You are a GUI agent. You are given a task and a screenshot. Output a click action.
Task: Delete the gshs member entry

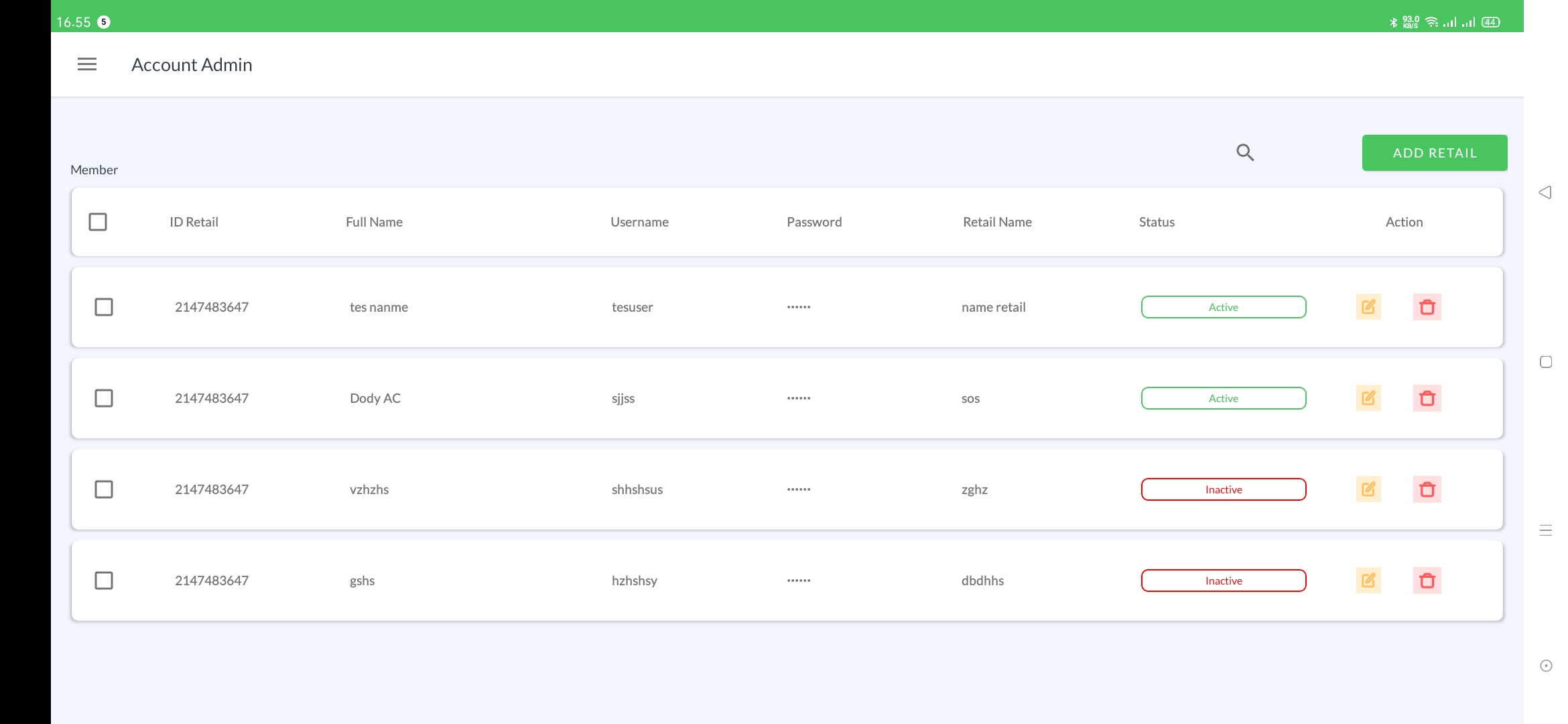point(1427,581)
